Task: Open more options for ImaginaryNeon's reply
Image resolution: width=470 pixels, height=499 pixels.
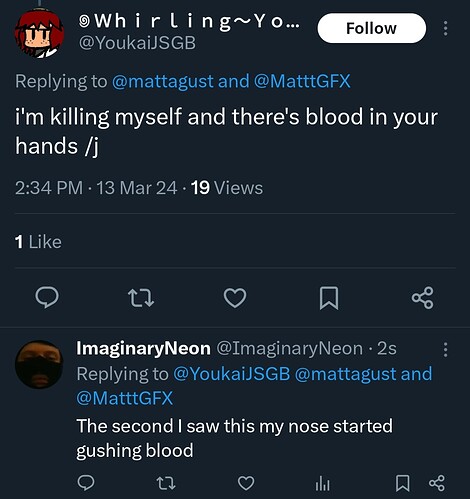Action: pos(445,350)
